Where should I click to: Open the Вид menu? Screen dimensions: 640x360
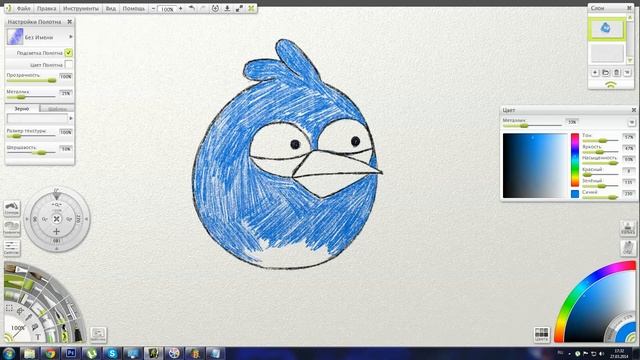[111, 9]
